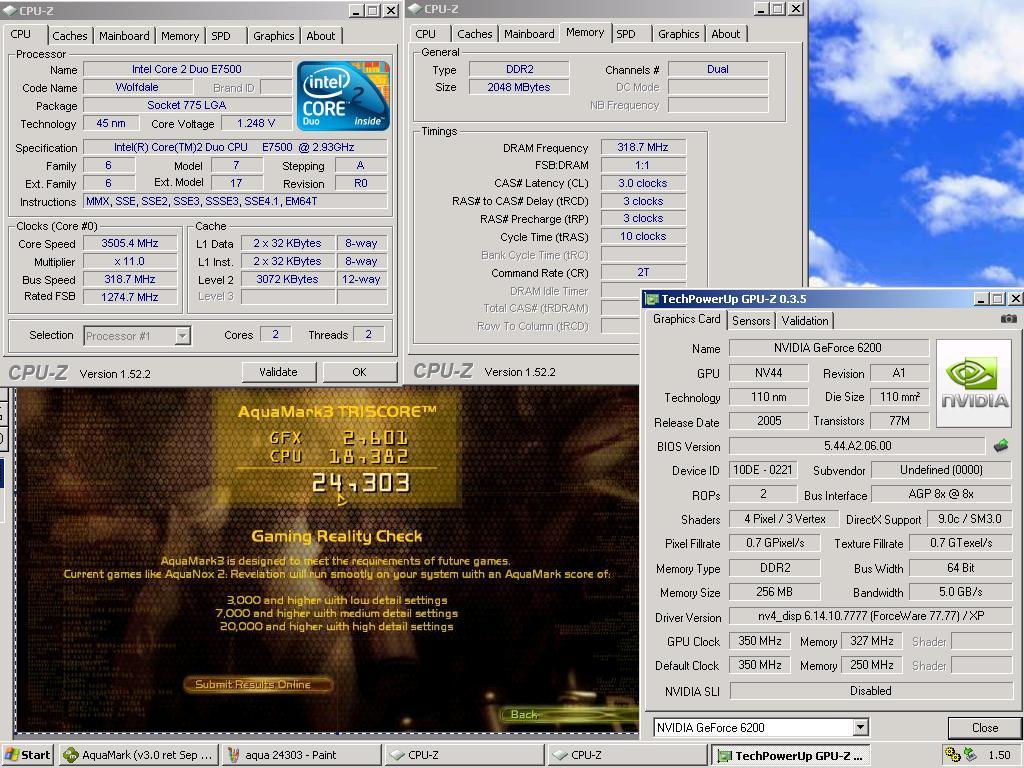1024x768 pixels.
Task: Open aqua 24303 - Paint taskbar item
Action: pyautogui.click(x=301, y=755)
